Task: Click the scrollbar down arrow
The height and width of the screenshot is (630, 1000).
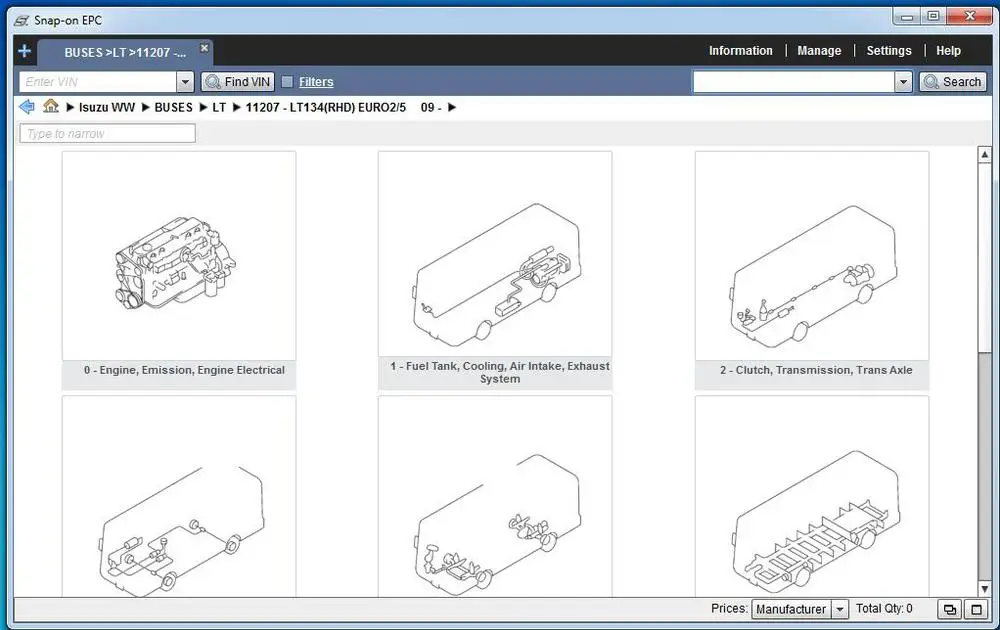Action: coord(985,589)
